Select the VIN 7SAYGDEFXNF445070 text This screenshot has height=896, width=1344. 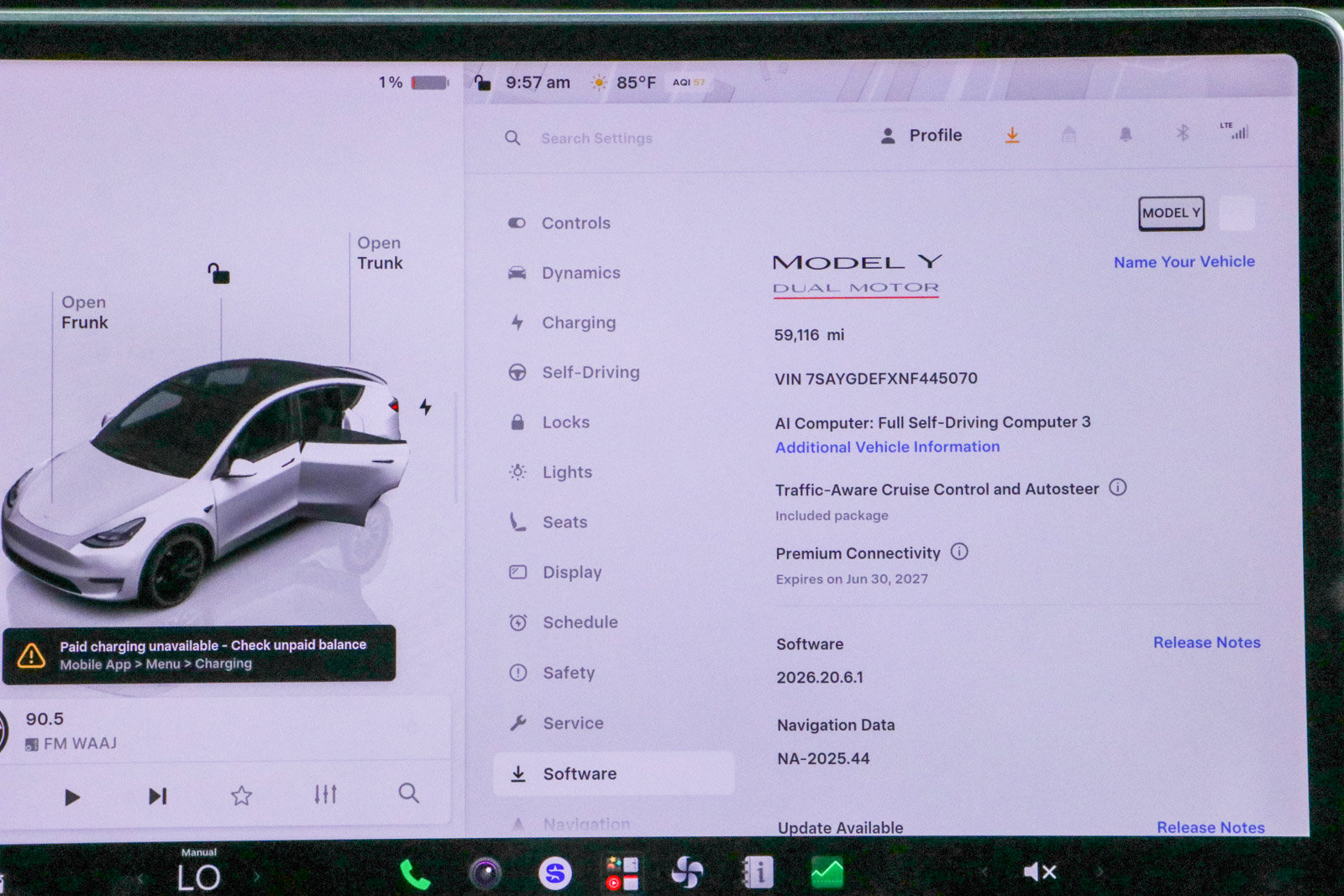[x=875, y=379]
